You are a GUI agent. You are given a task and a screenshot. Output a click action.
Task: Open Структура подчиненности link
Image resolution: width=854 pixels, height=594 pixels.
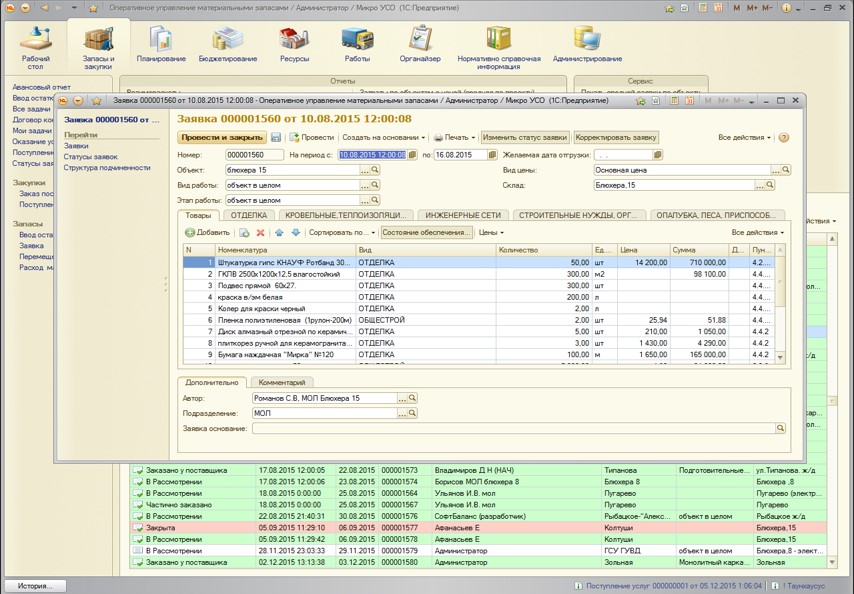[107, 168]
